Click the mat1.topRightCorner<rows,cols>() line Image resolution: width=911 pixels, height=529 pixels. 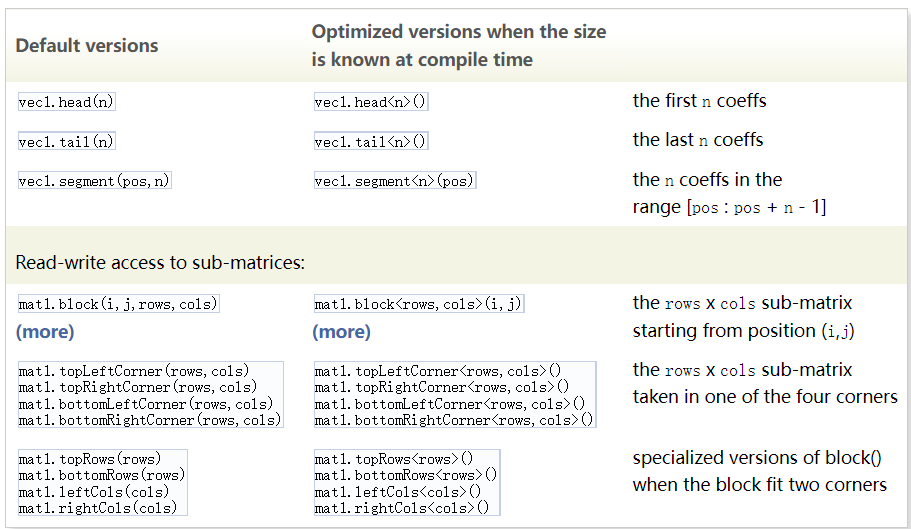pos(441,387)
